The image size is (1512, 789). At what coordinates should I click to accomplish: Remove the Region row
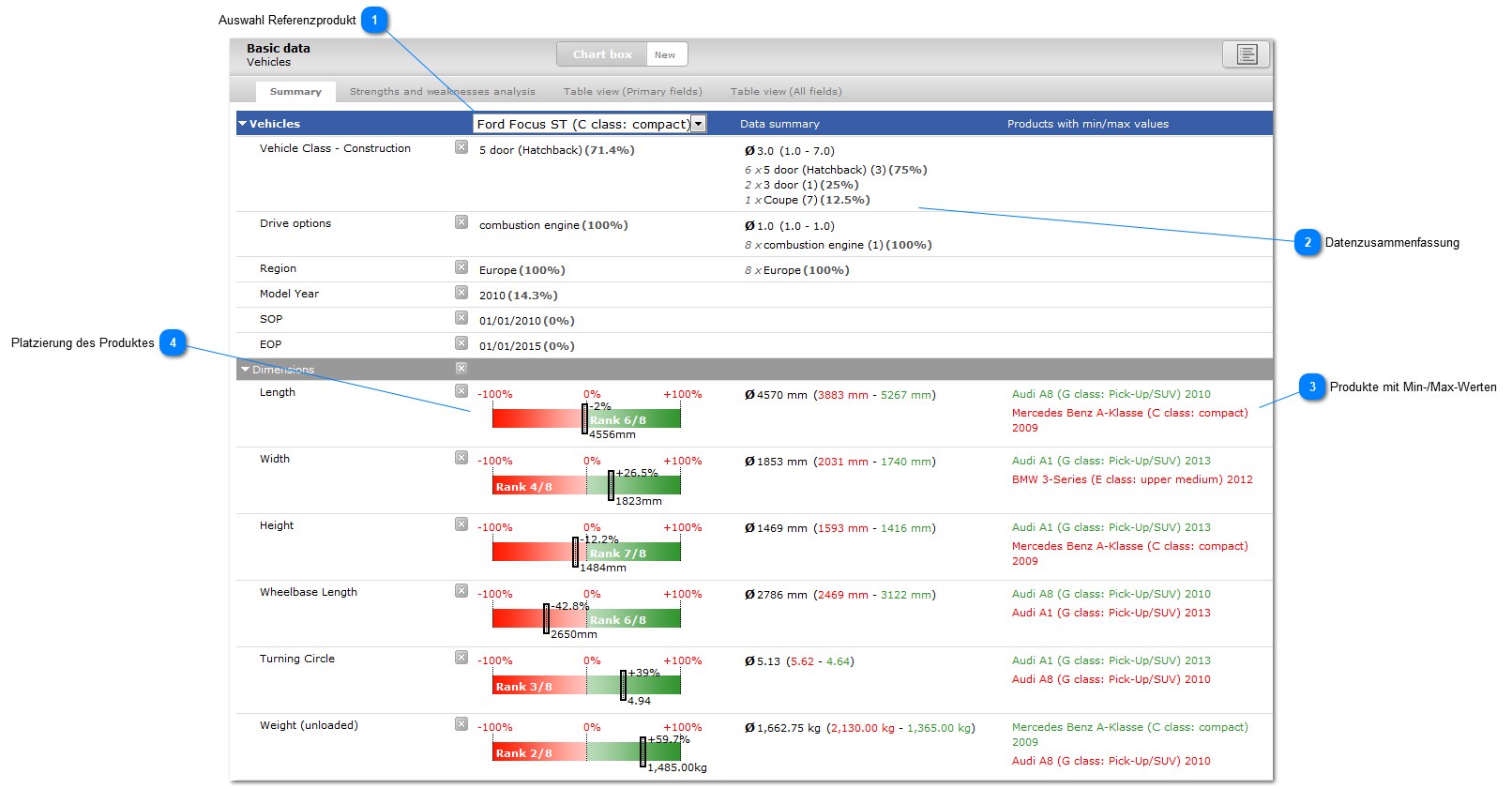click(x=461, y=267)
